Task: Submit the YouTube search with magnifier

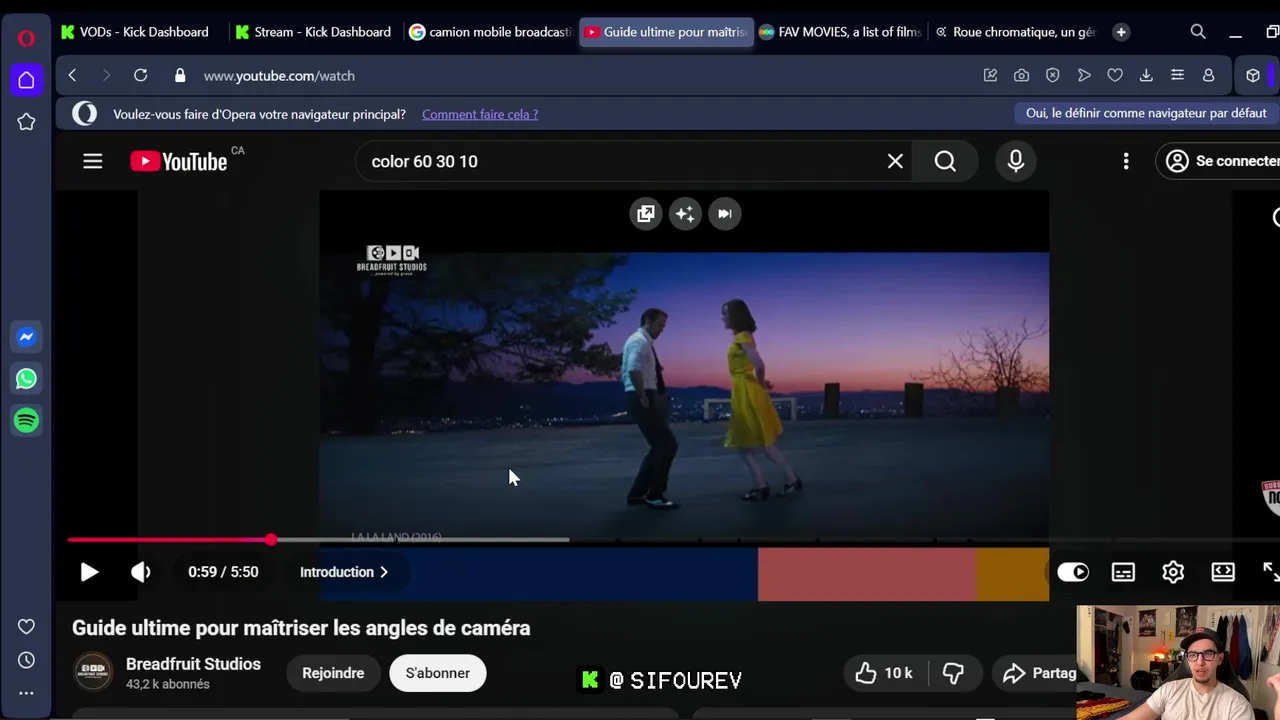Action: tap(945, 161)
